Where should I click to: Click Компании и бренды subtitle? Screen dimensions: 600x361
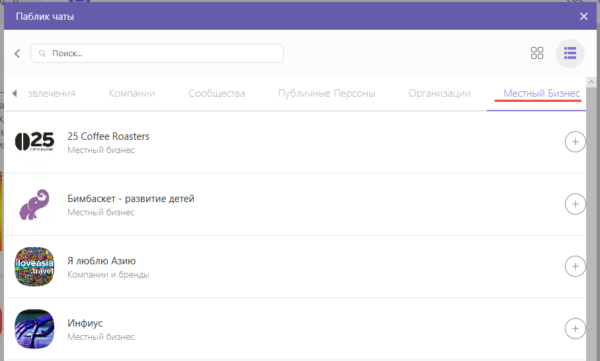[108, 274]
